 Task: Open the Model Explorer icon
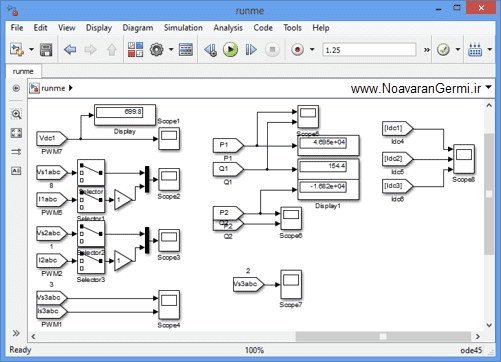pyautogui.click(x=186, y=50)
